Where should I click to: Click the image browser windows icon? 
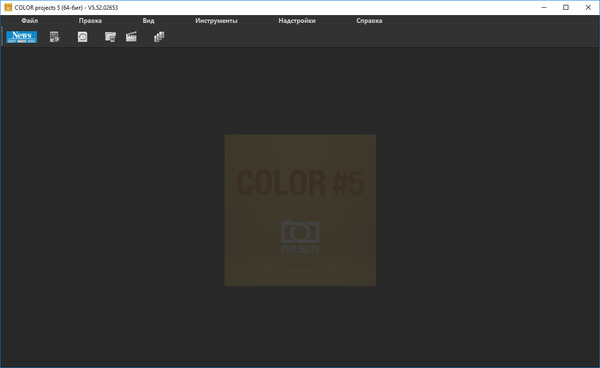pyautogui.click(x=110, y=37)
